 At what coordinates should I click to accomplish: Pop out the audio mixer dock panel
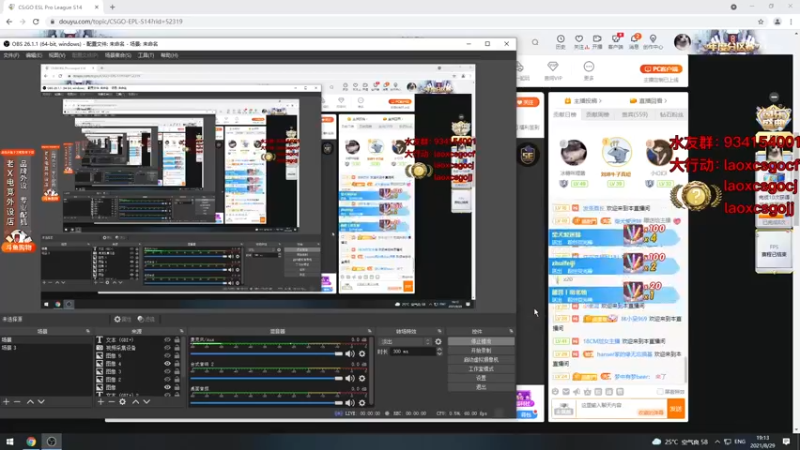(370, 331)
